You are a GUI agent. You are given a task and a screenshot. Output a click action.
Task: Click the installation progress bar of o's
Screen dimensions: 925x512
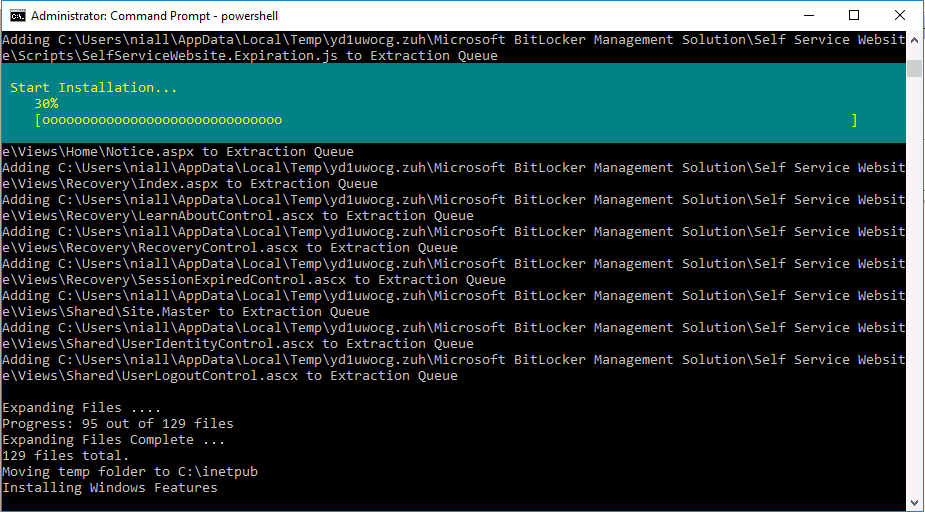445,120
